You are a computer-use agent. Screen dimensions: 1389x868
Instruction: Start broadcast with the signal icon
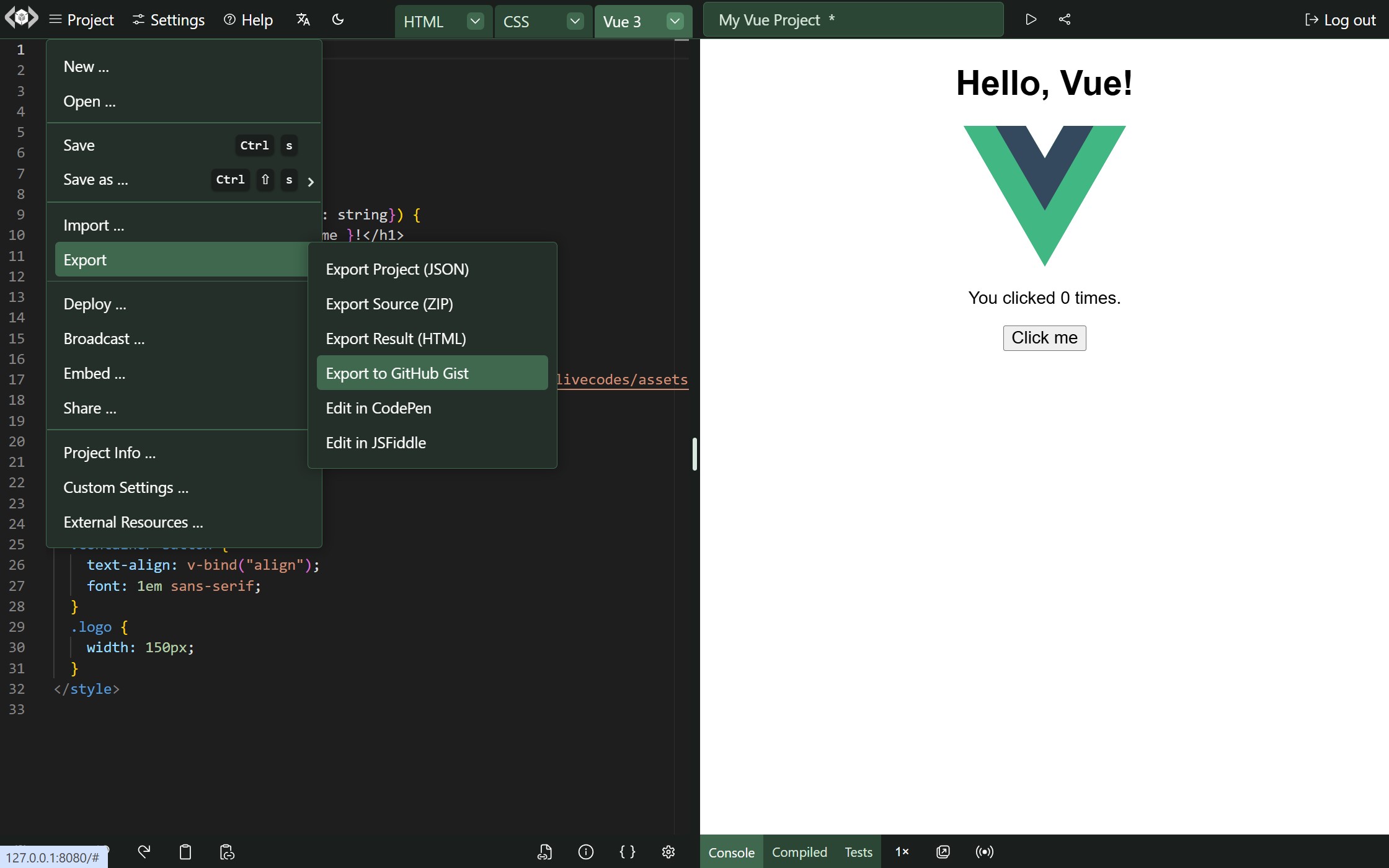984,852
